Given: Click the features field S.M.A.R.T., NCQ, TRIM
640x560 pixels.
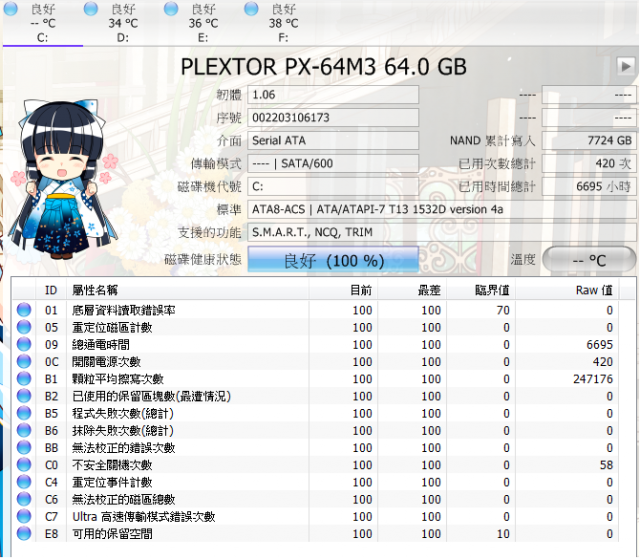Looking at the screenshot, I should click(442, 232).
